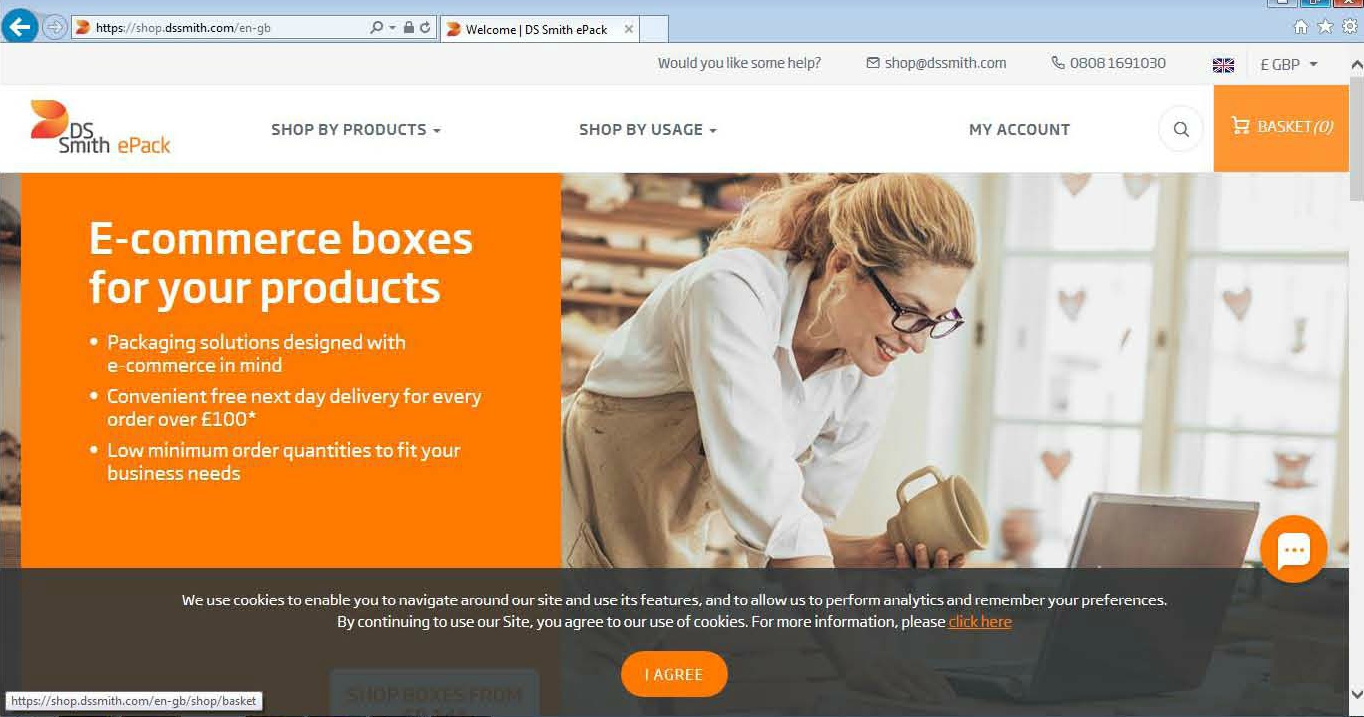Image resolution: width=1364 pixels, height=717 pixels.
Task: Click the DS Smith ePack logo
Action: 100,128
